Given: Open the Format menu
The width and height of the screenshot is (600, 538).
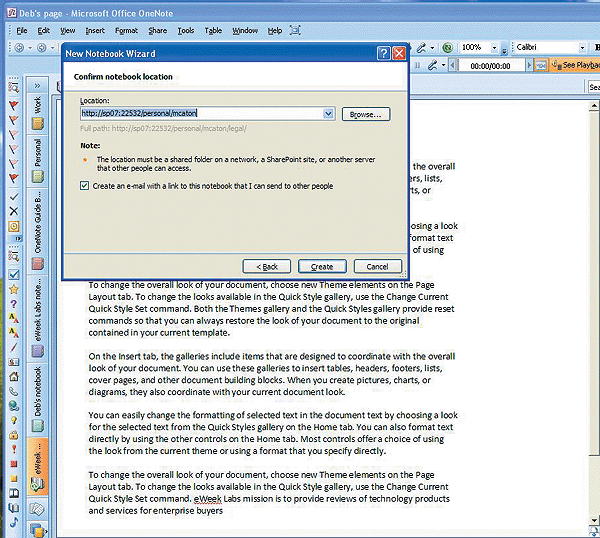Looking at the screenshot, I should (x=126, y=31).
